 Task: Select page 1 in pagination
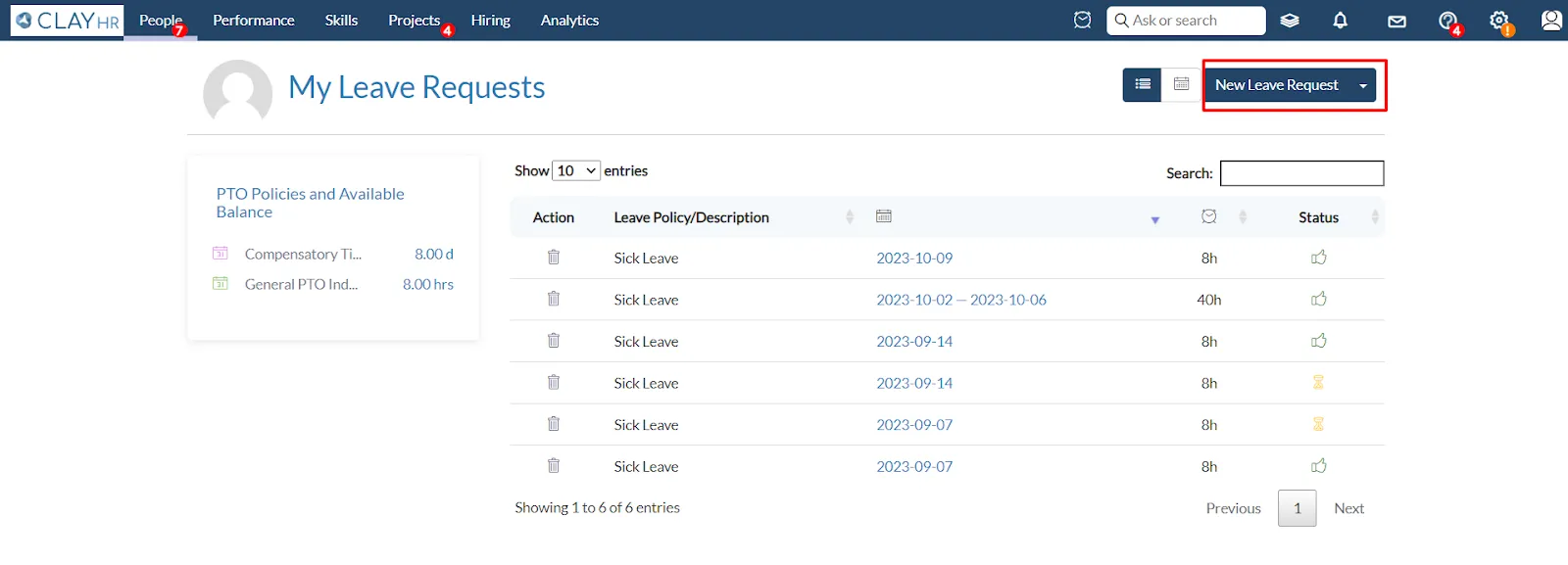click(x=1298, y=508)
